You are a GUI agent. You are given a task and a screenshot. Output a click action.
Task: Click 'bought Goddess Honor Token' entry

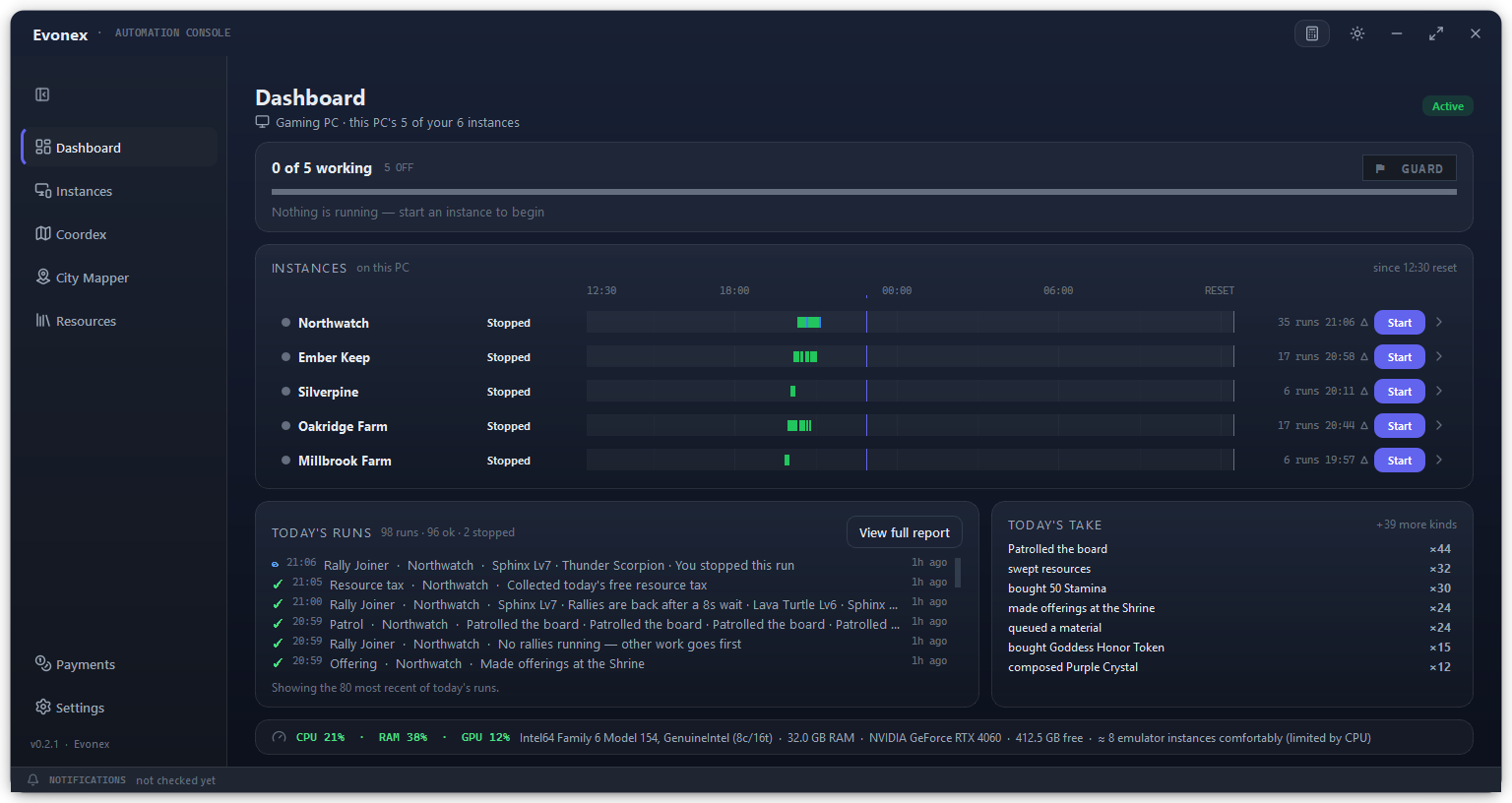1086,648
